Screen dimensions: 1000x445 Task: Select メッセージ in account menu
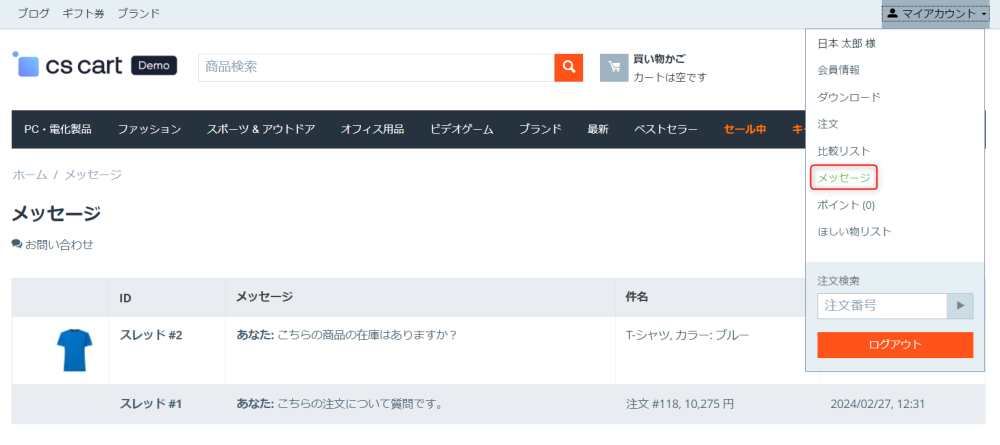[844, 178]
